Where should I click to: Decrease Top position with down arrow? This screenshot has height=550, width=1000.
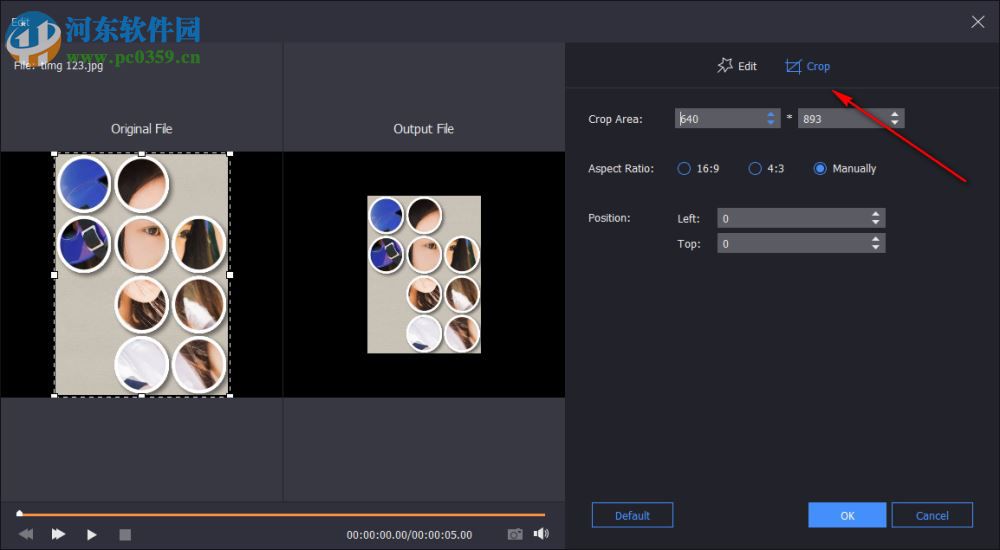876,248
